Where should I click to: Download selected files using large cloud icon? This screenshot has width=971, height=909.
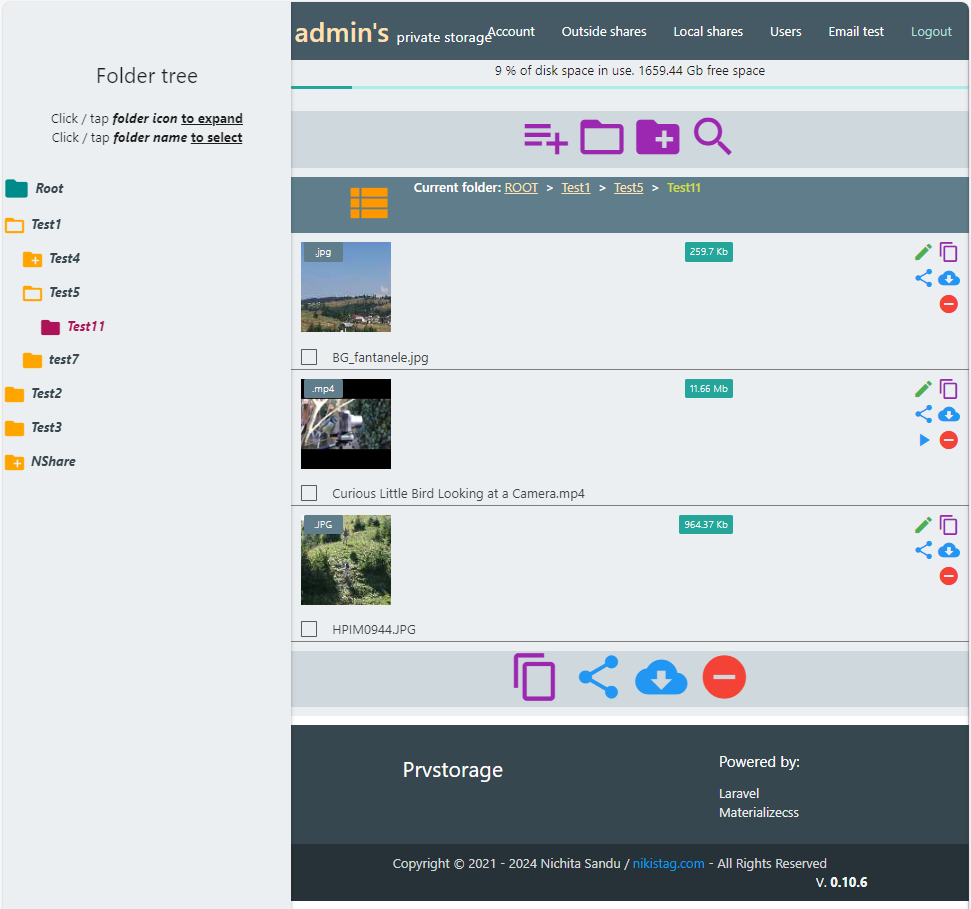pyautogui.click(x=661, y=678)
